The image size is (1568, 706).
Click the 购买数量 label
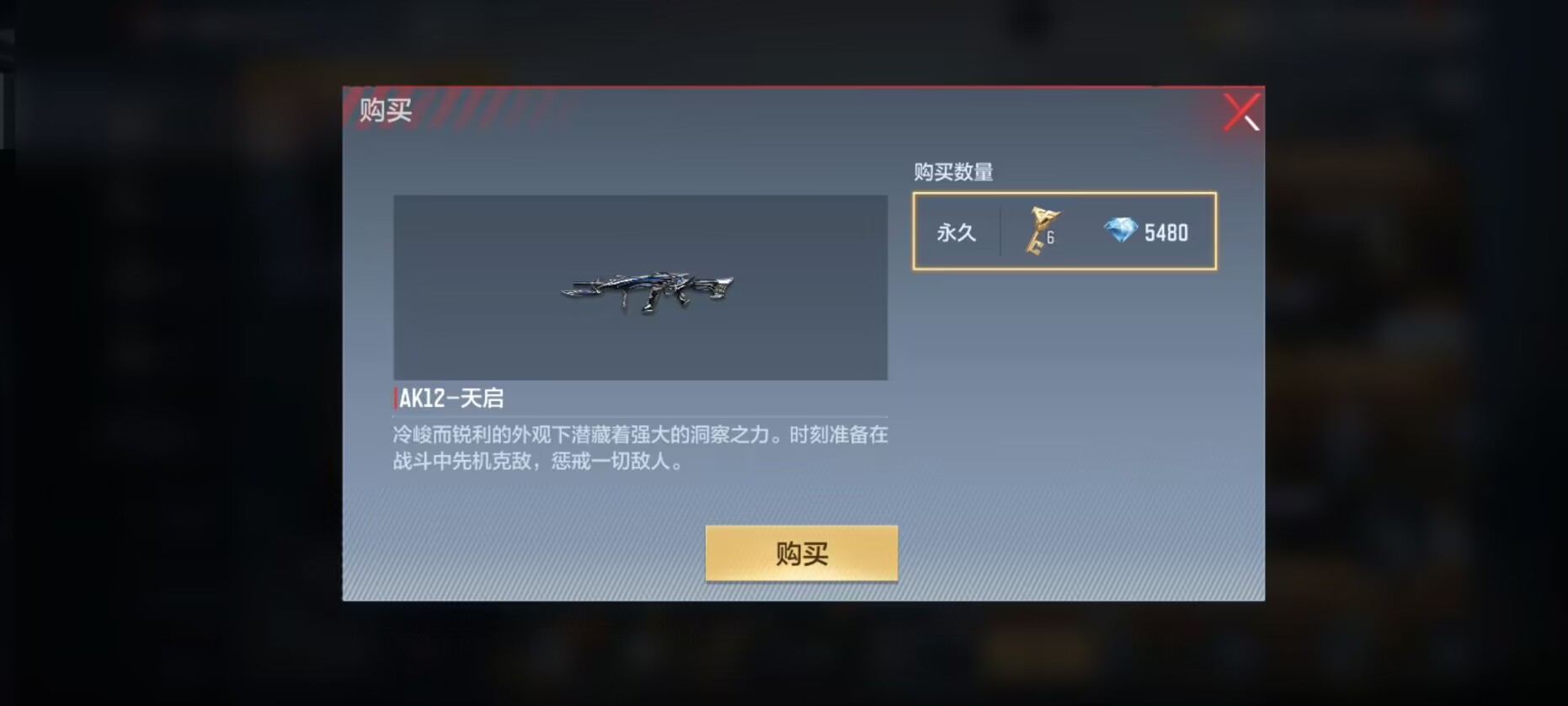[x=953, y=172]
